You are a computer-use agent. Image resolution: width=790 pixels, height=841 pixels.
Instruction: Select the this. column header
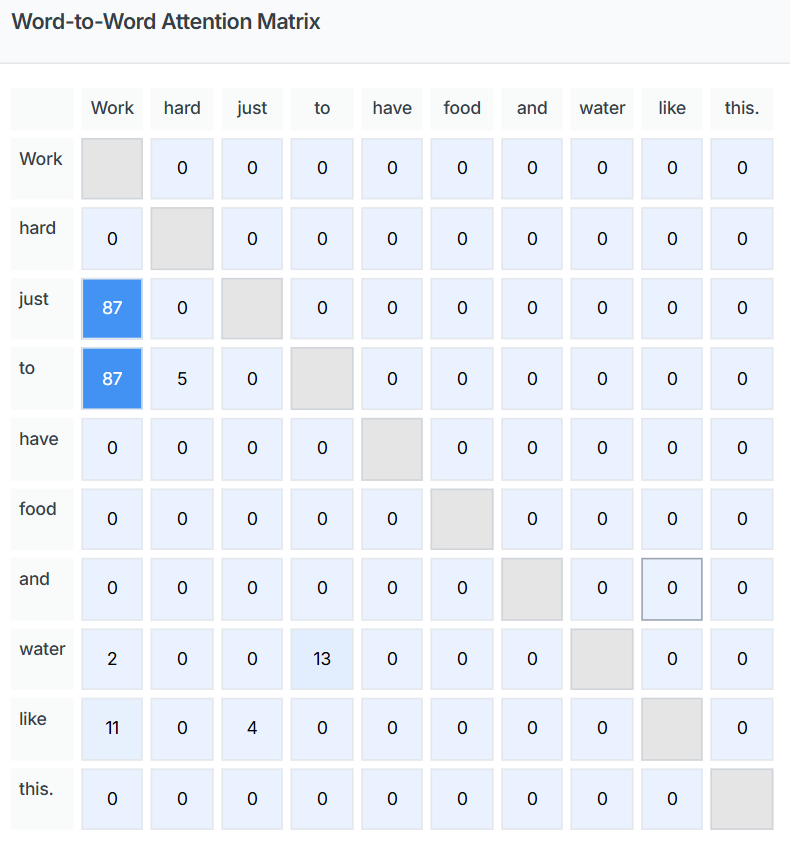click(742, 108)
